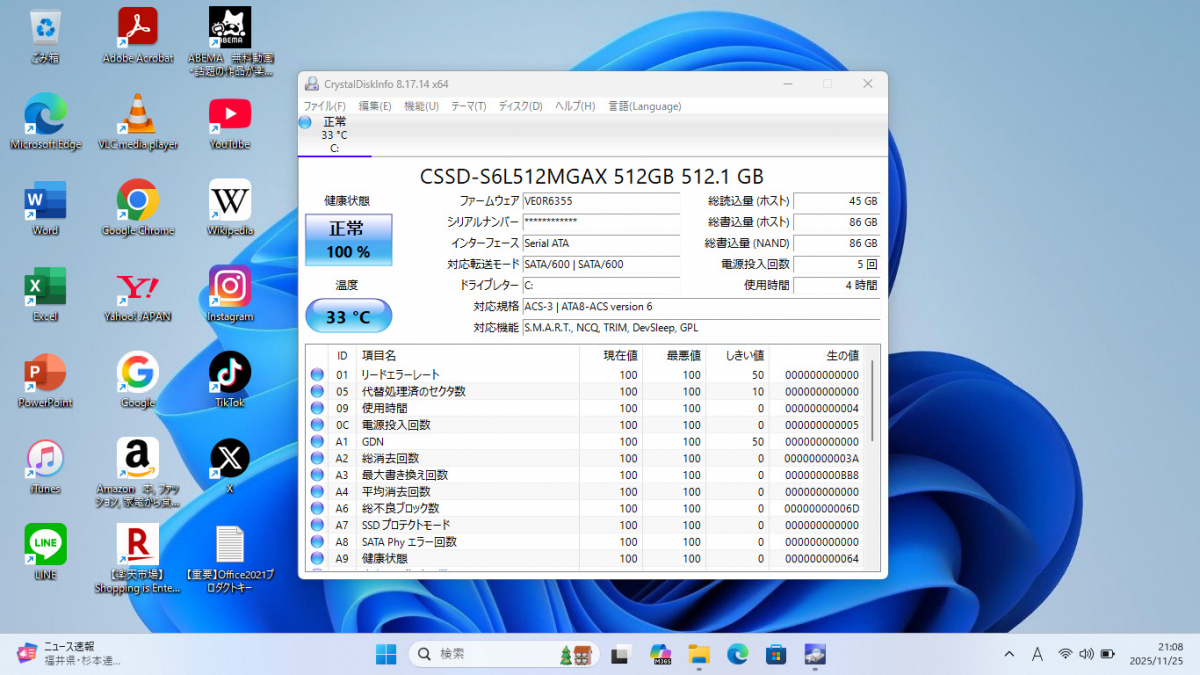The image size is (1200, 675).
Task: Click the 正常 100 % health status button
Action: (348, 240)
